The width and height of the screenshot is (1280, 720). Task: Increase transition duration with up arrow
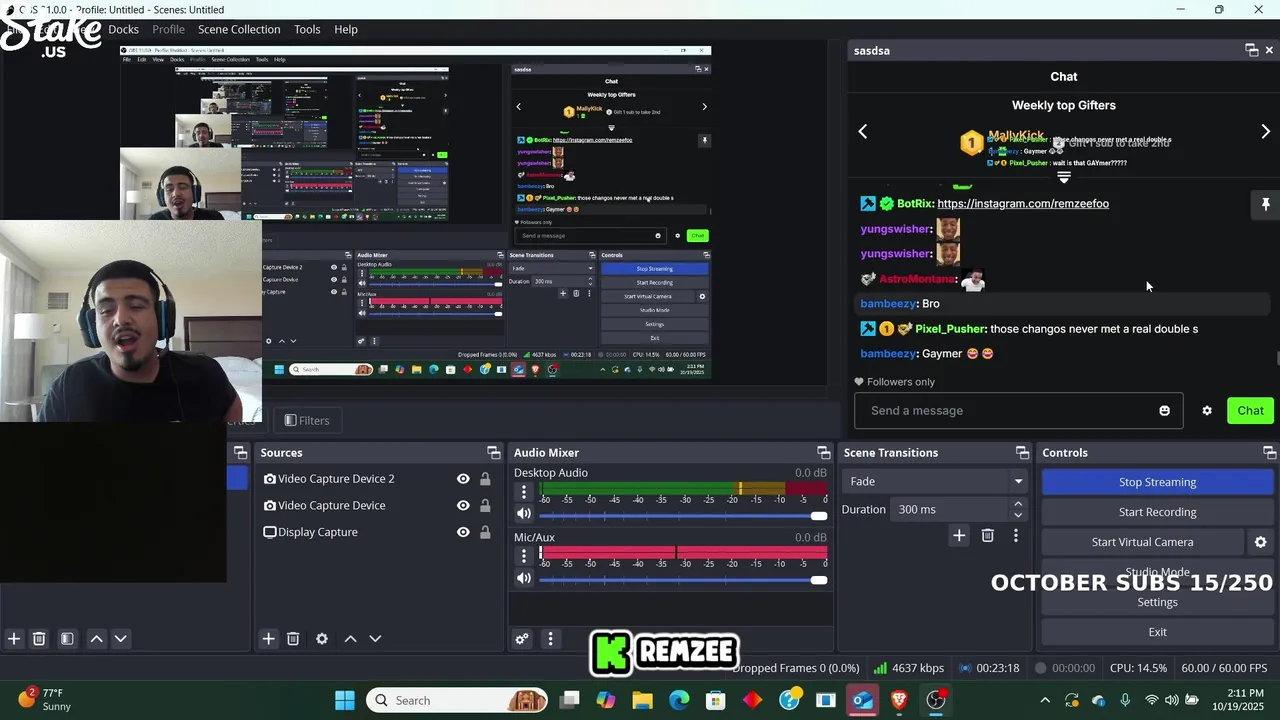click(1018, 504)
